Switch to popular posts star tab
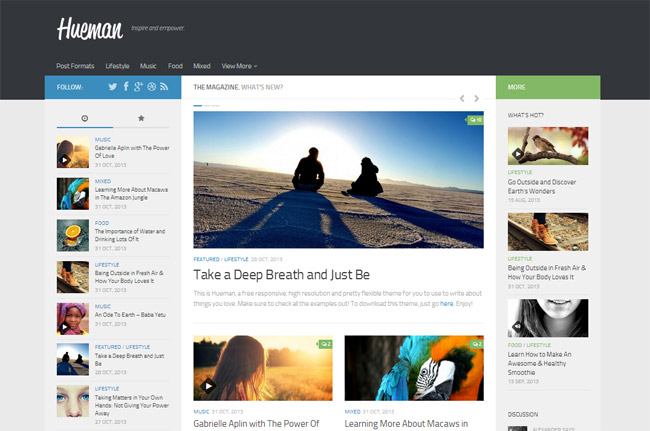 click(141, 119)
